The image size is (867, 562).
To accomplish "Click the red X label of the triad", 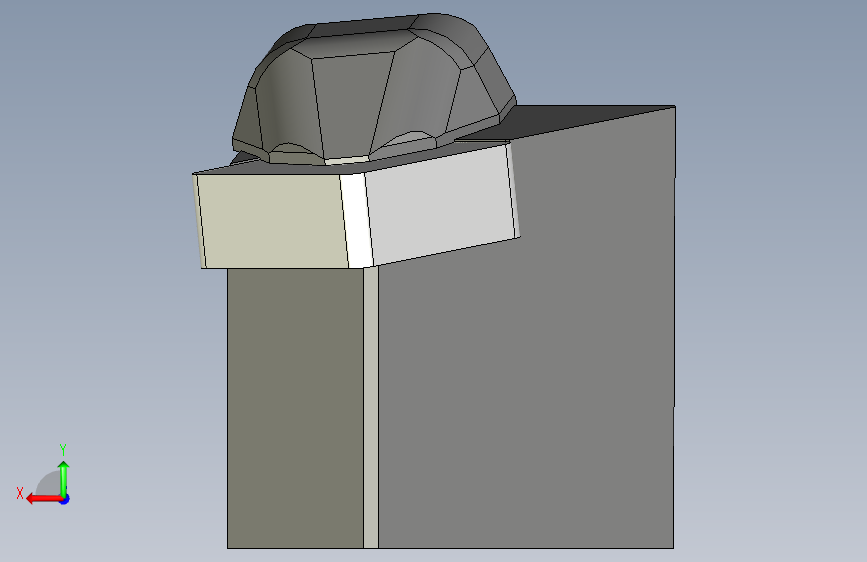I will [x=20, y=493].
